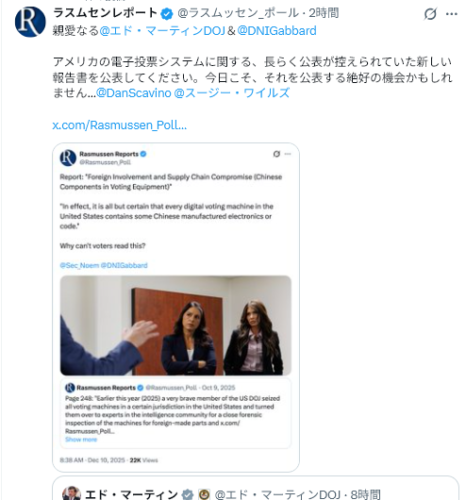The image size is (466, 500).
Task: Click the Ed Martin profile avatar at the bottom
Action: (x=71, y=493)
